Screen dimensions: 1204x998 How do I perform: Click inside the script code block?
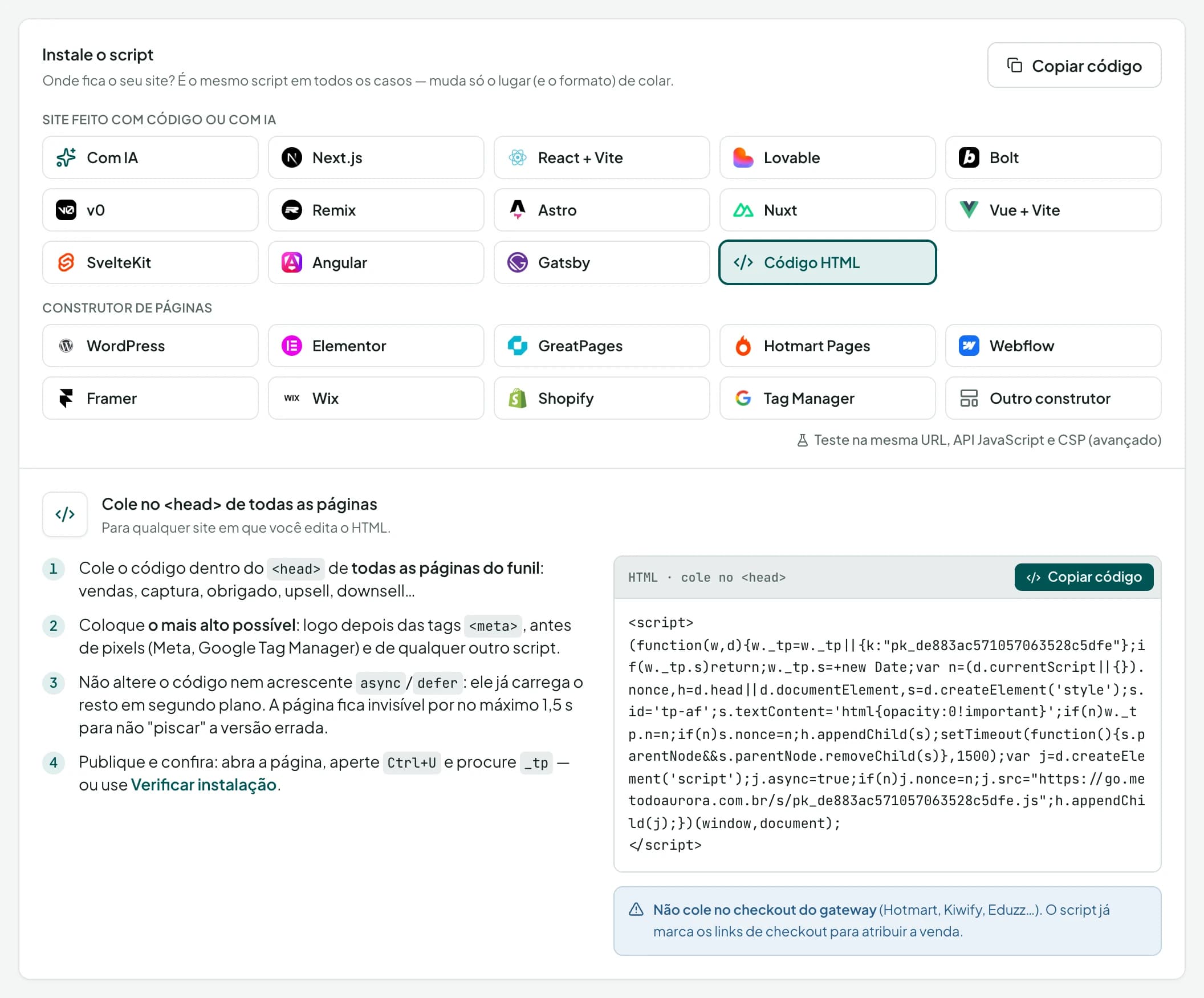coord(887,733)
